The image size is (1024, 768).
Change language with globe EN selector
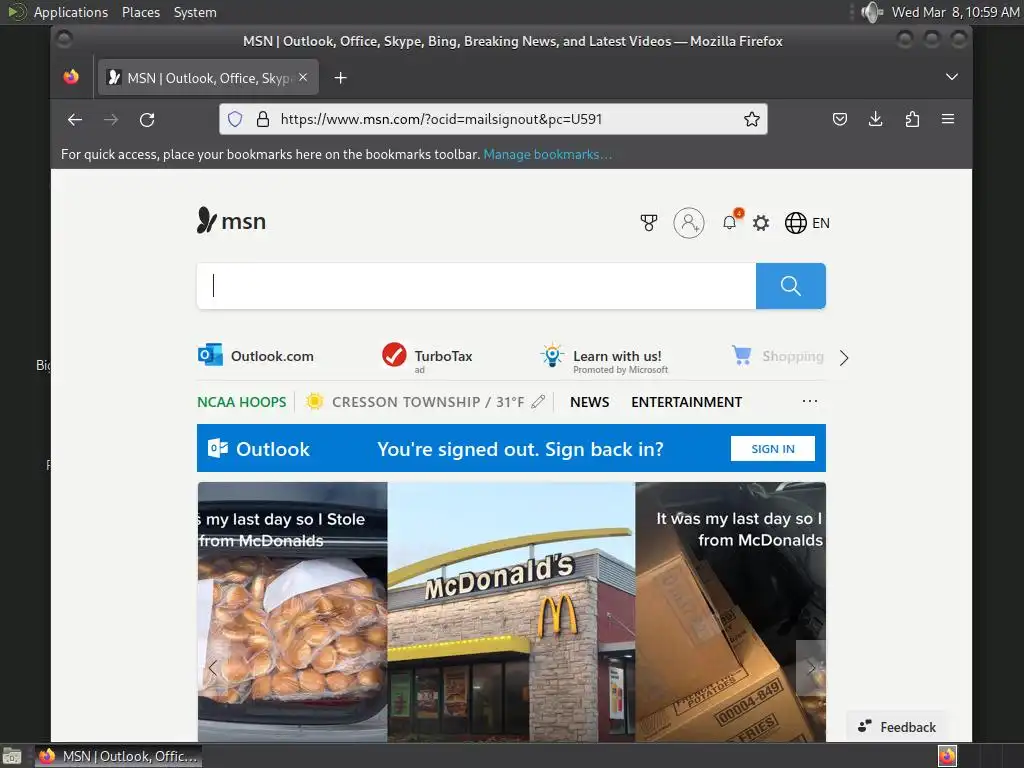pos(807,223)
